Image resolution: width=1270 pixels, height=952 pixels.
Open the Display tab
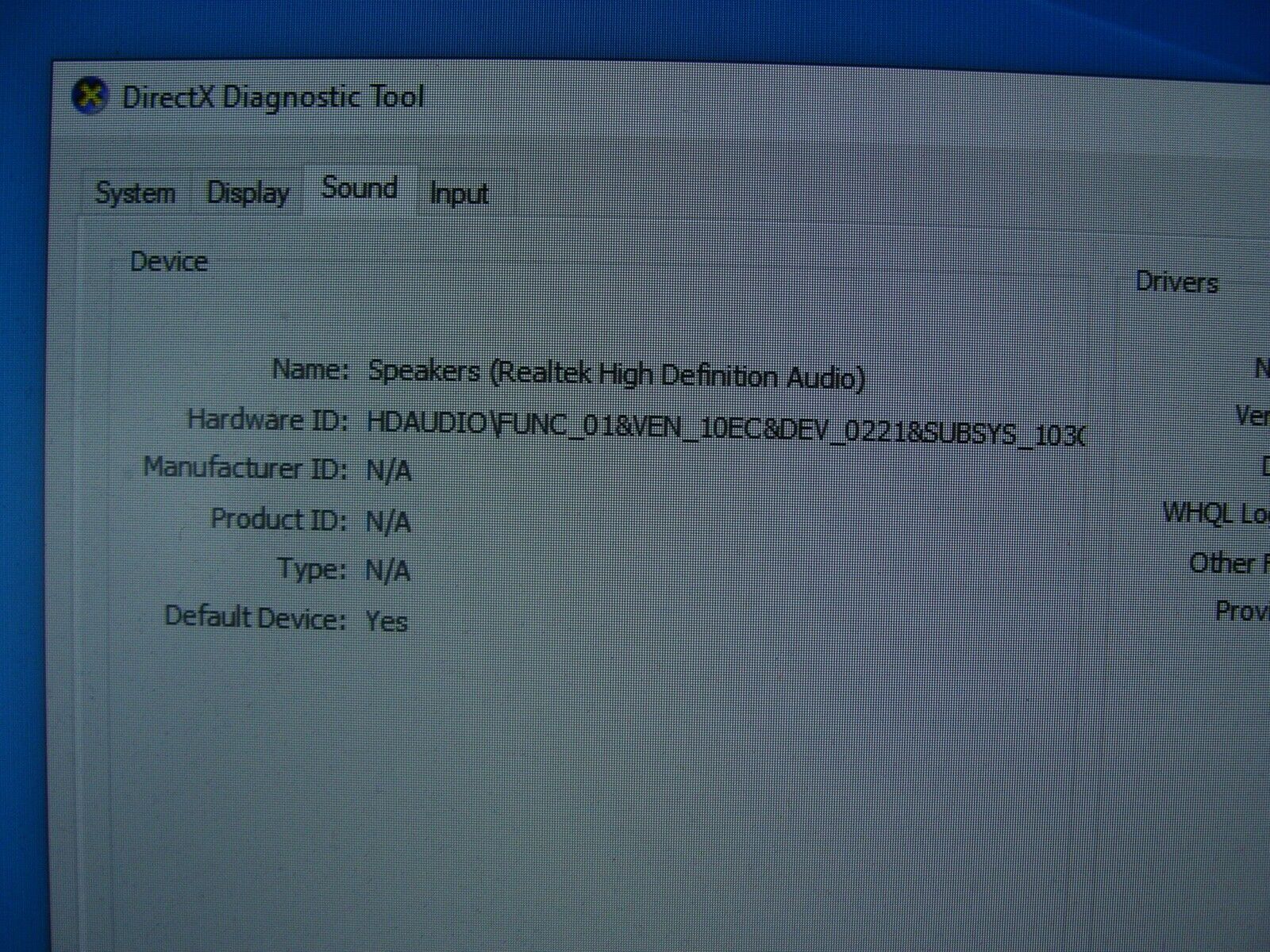click(248, 193)
